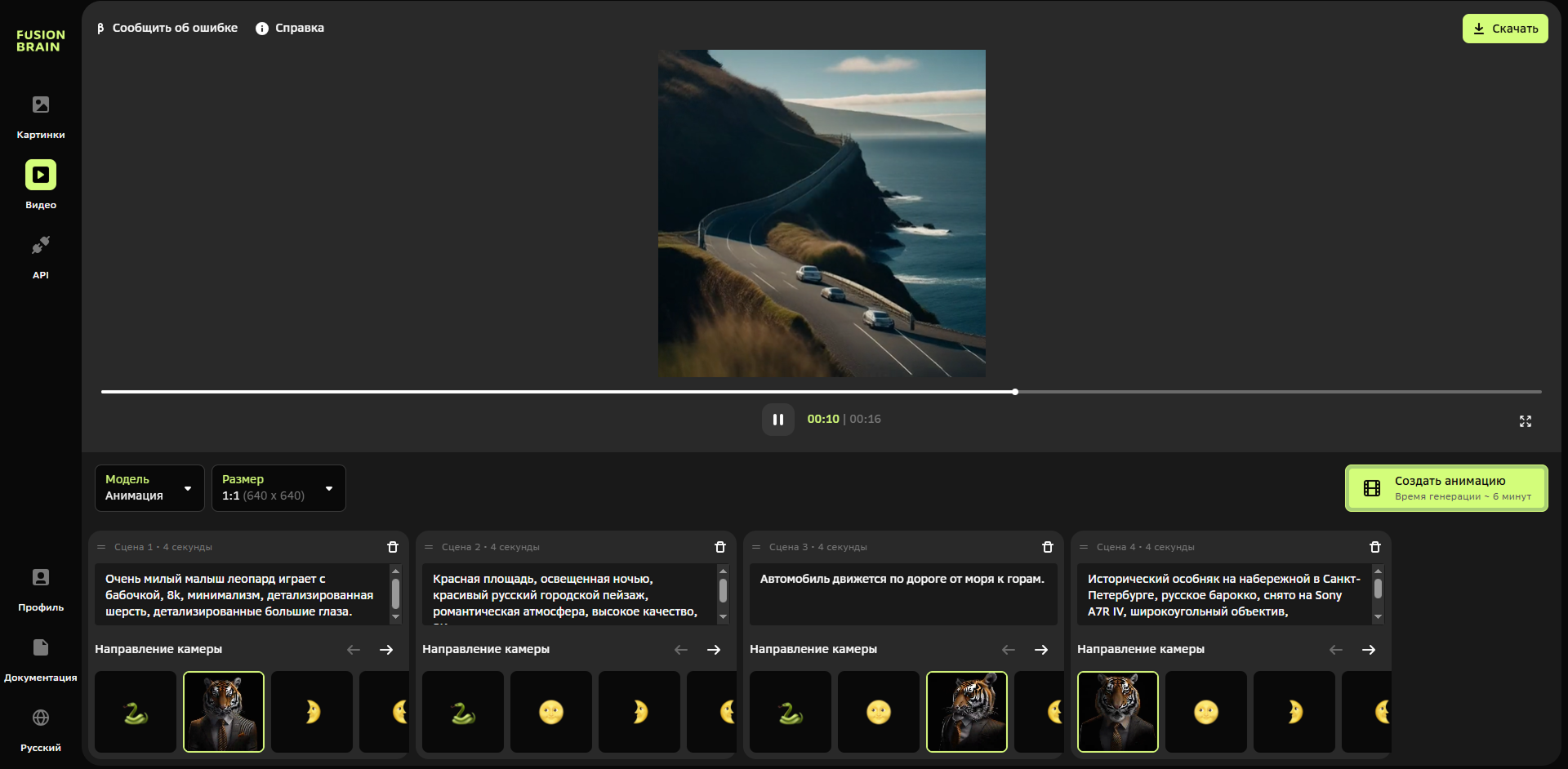
Task: Delete Сцена 1 with trash icon
Action: (x=393, y=547)
